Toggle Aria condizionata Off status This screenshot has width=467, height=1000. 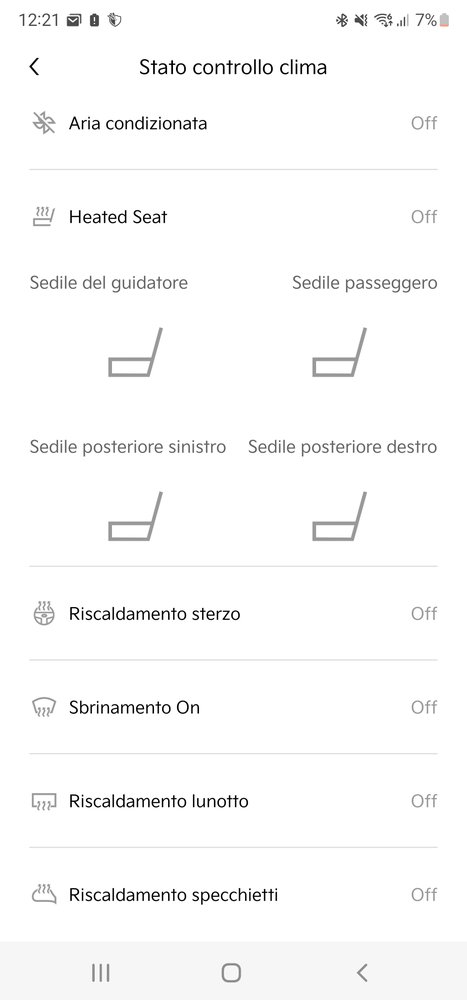[x=424, y=122]
